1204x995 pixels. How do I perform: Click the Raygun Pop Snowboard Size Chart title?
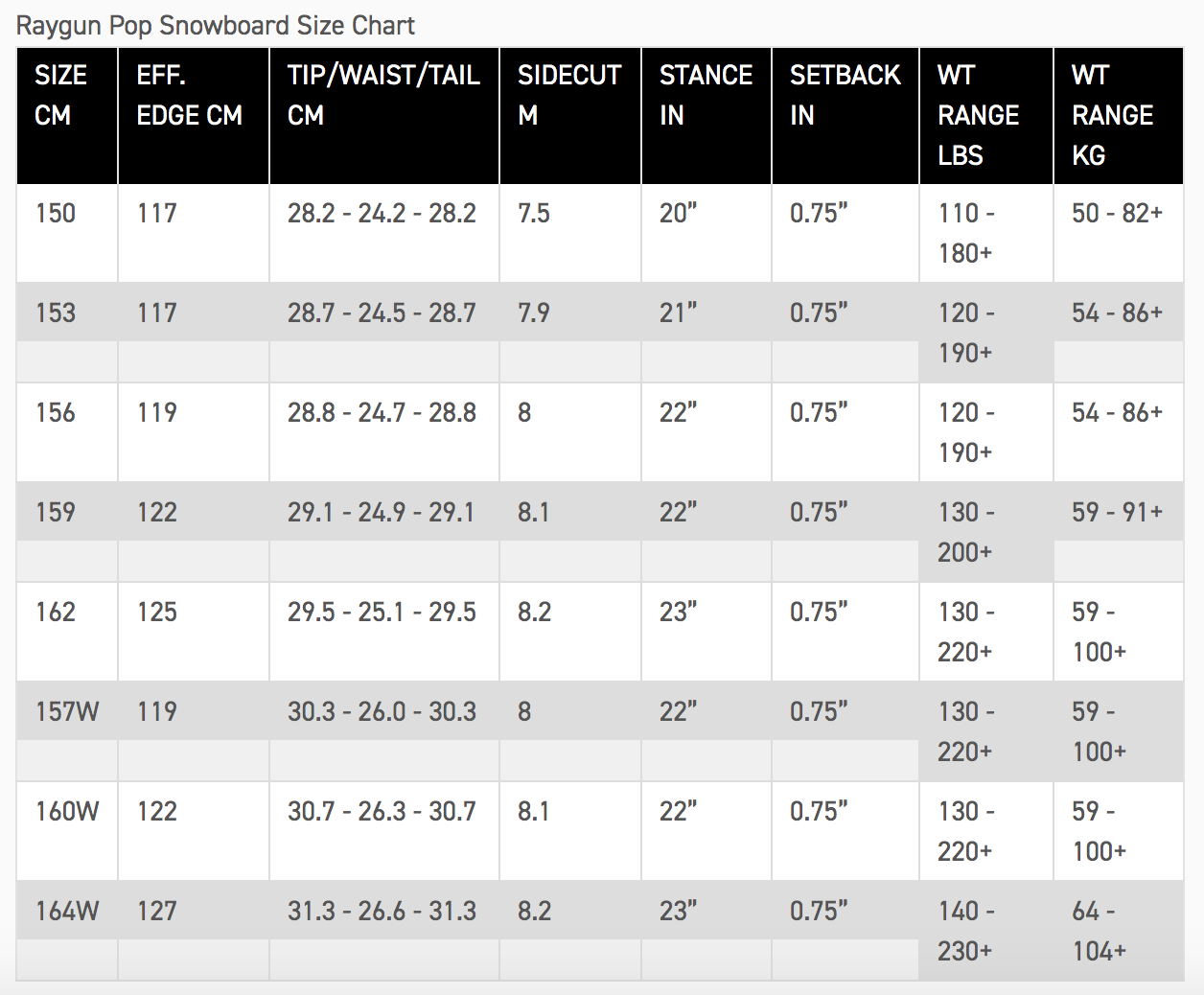click(x=216, y=25)
